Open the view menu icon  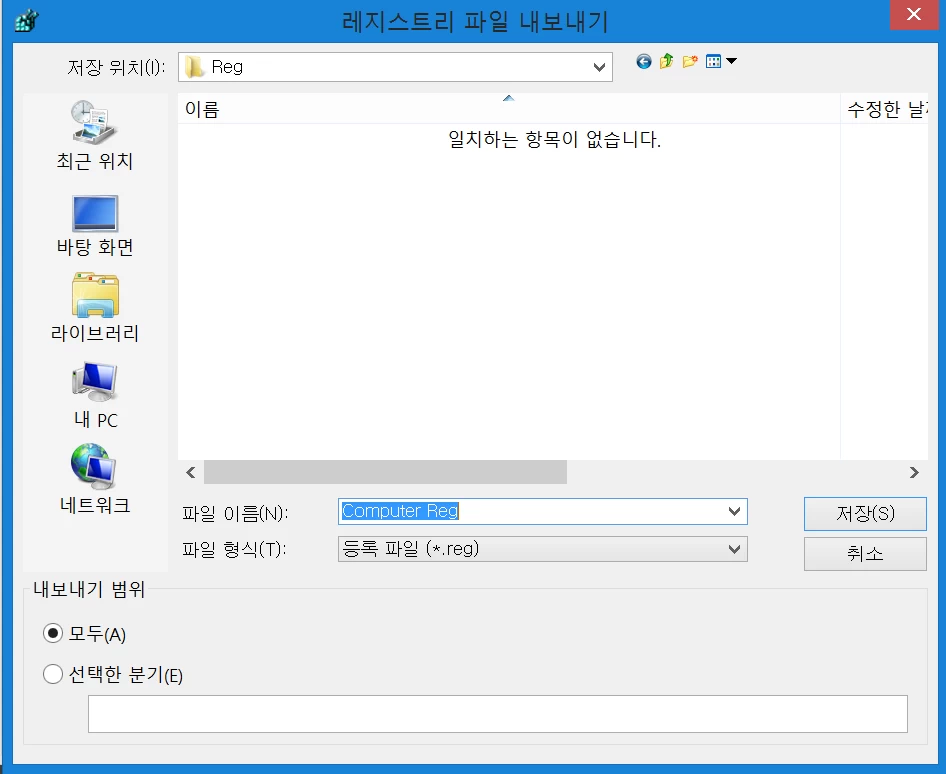[x=720, y=62]
